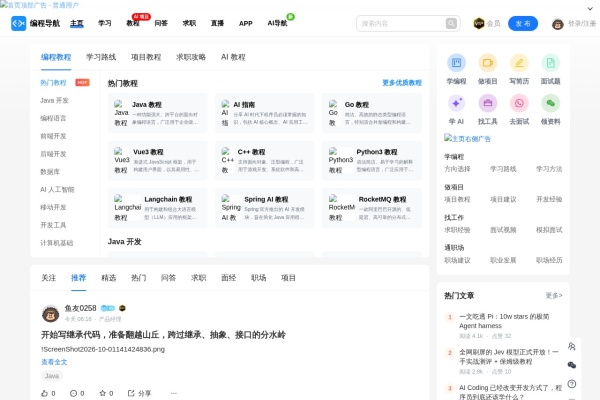Click 登录/注册 link
Image resolution: width=600 pixels, height=400 pixels.
point(582,24)
